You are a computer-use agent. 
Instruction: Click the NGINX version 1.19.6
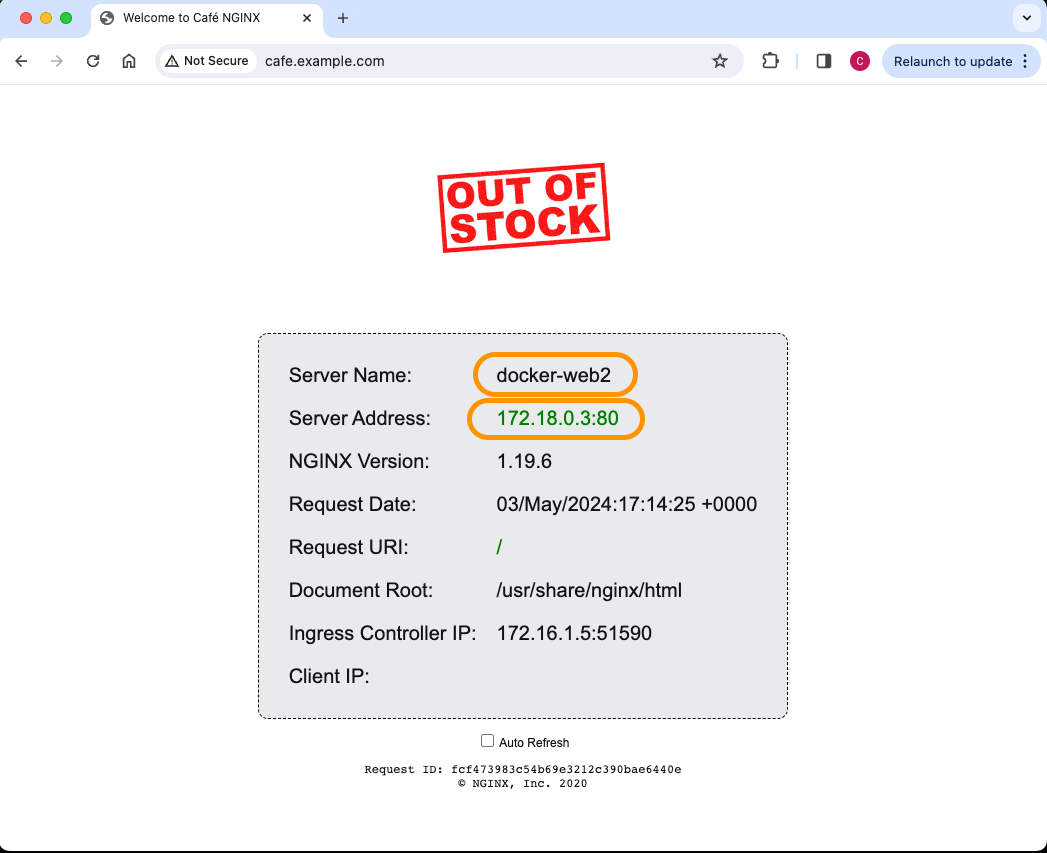[x=524, y=461]
